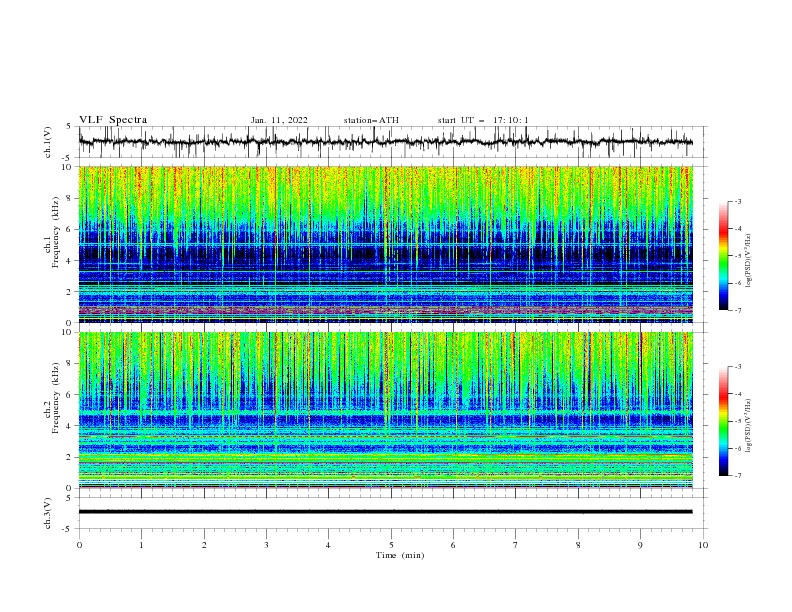The width and height of the screenshot is (792, 612).
Task: Select the "start UT = 17:10:1" text
Action: 483,120
